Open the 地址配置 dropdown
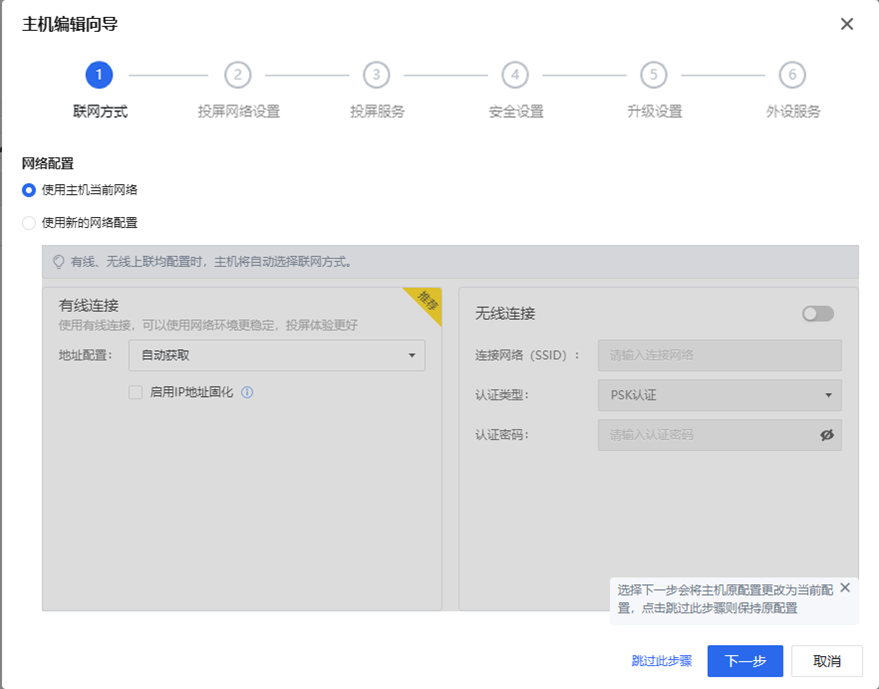 pyautogui.click(x=277, y=355)
